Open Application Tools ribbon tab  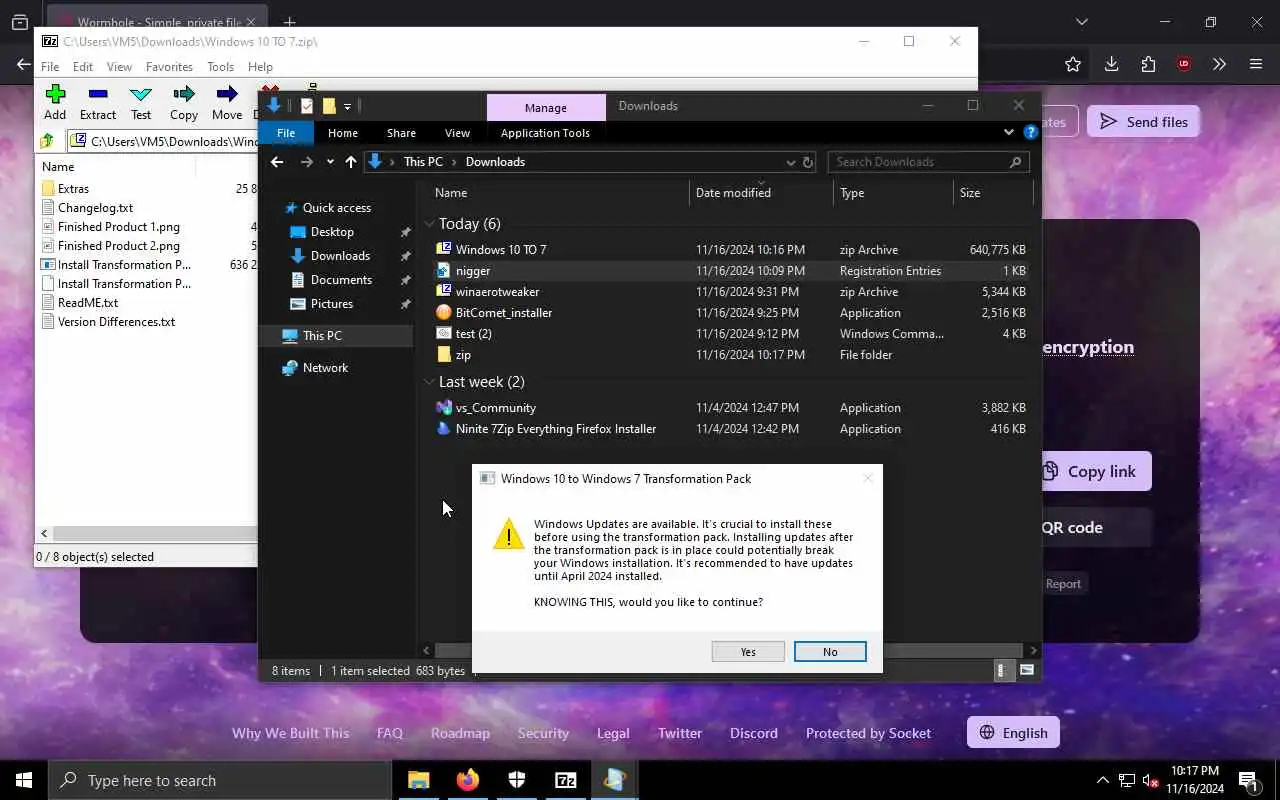pos(545,133)
